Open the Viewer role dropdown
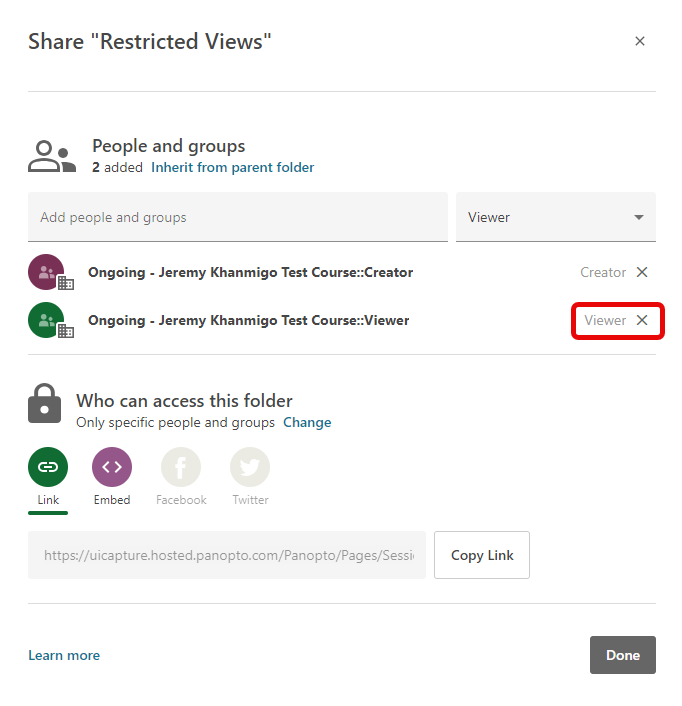The width and height of the screenshot is (682, 706). coord(555,217)
